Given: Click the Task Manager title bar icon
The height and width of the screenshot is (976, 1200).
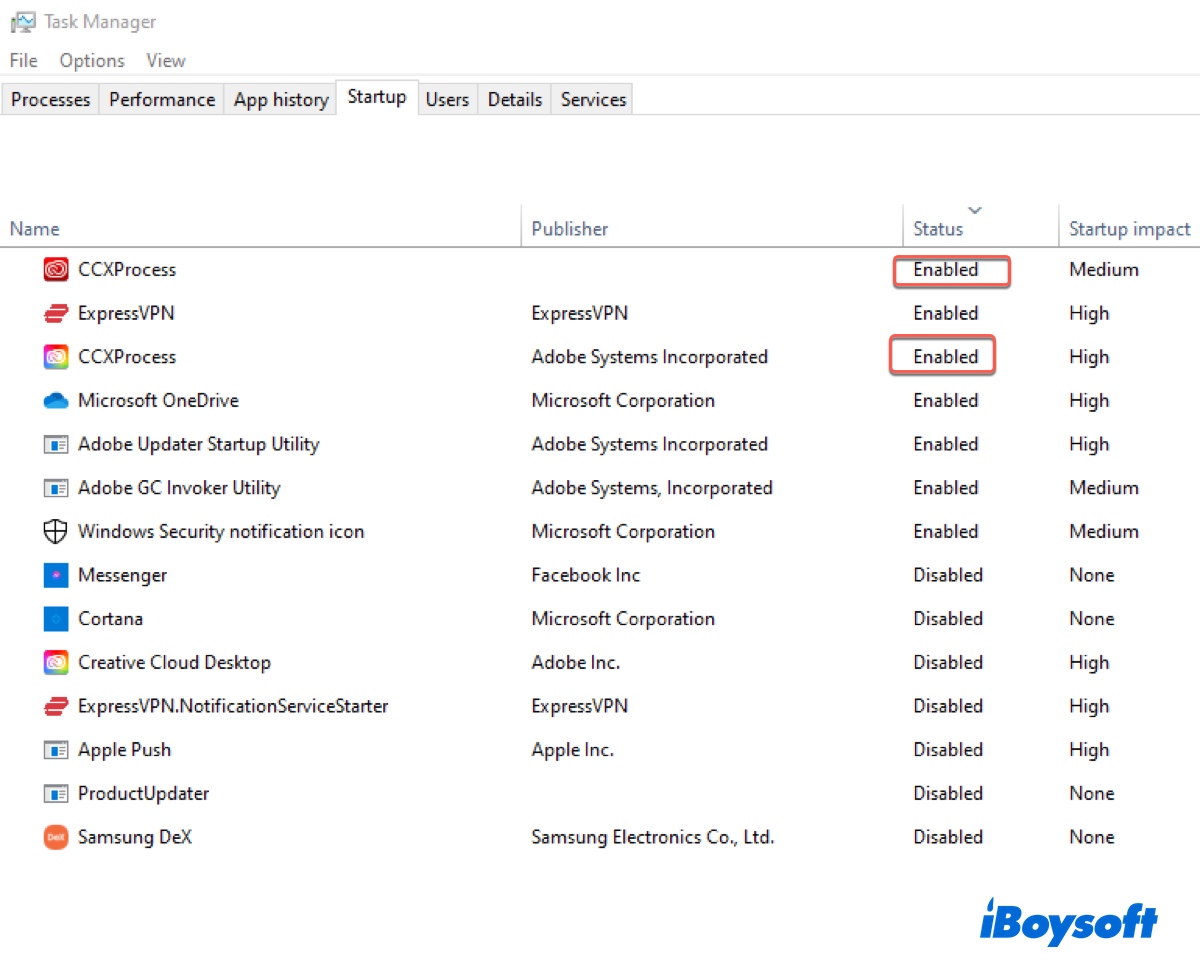Looking at the screenshot, I should [23, 21].
